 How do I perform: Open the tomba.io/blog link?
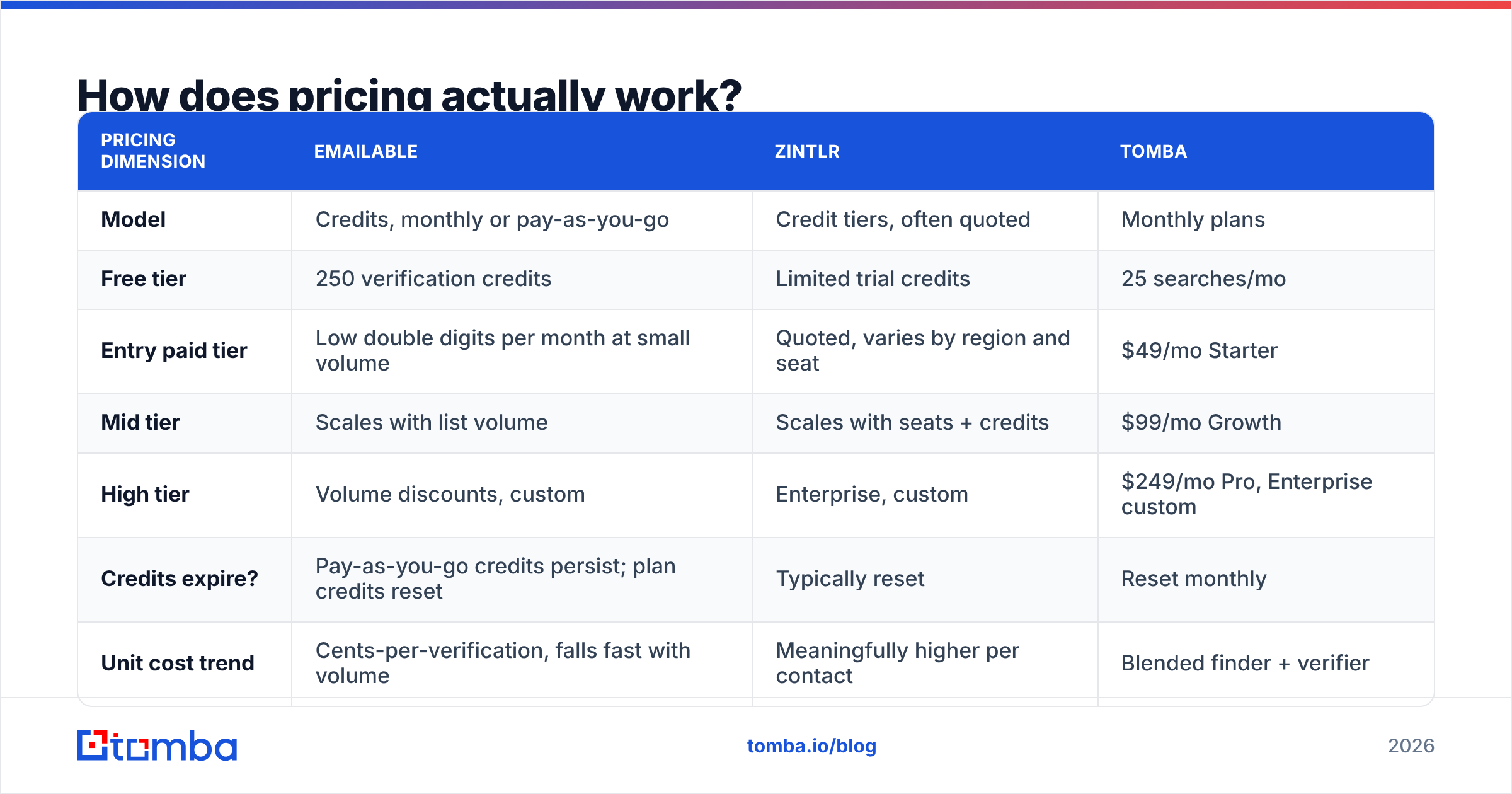tap(811, 746)
